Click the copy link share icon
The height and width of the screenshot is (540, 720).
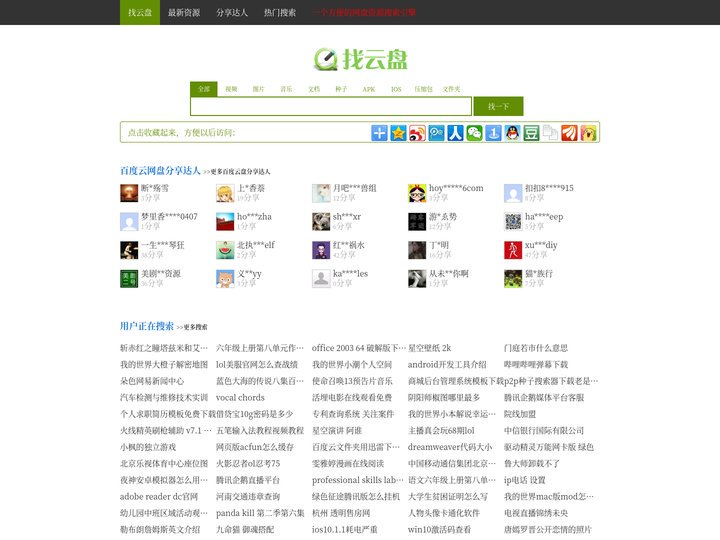click(x=550, y=133)
